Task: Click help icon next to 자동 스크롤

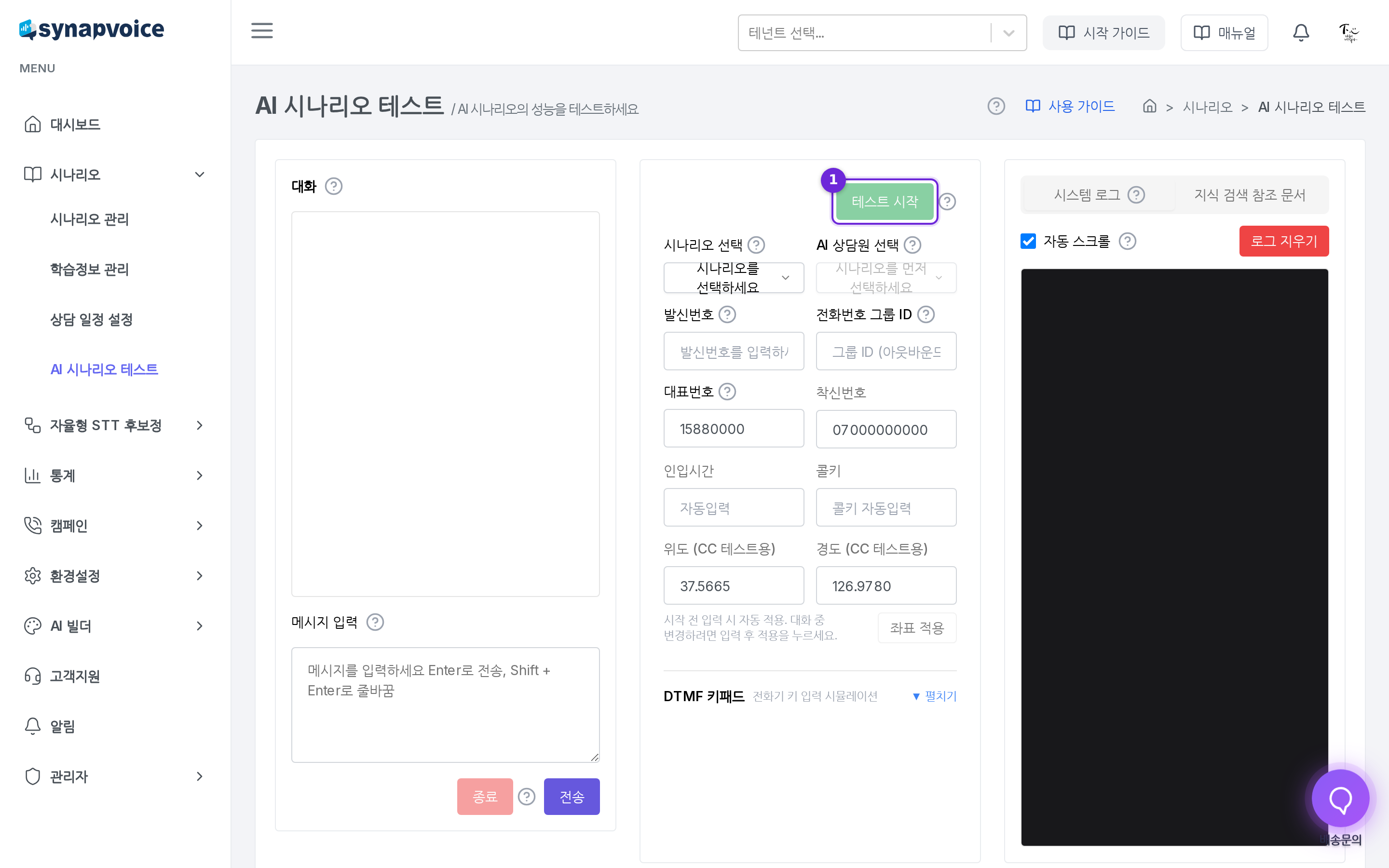Action: click(x=1127, y=241)
